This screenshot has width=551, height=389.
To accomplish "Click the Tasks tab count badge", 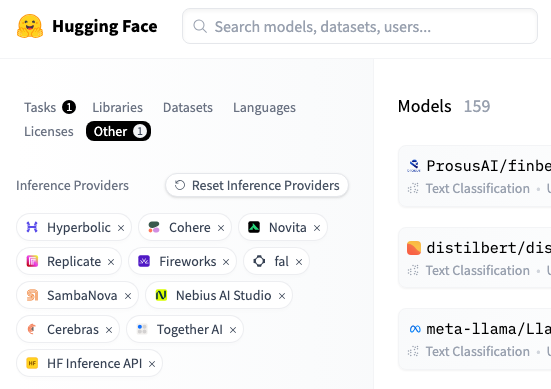I will click(69, 107).
